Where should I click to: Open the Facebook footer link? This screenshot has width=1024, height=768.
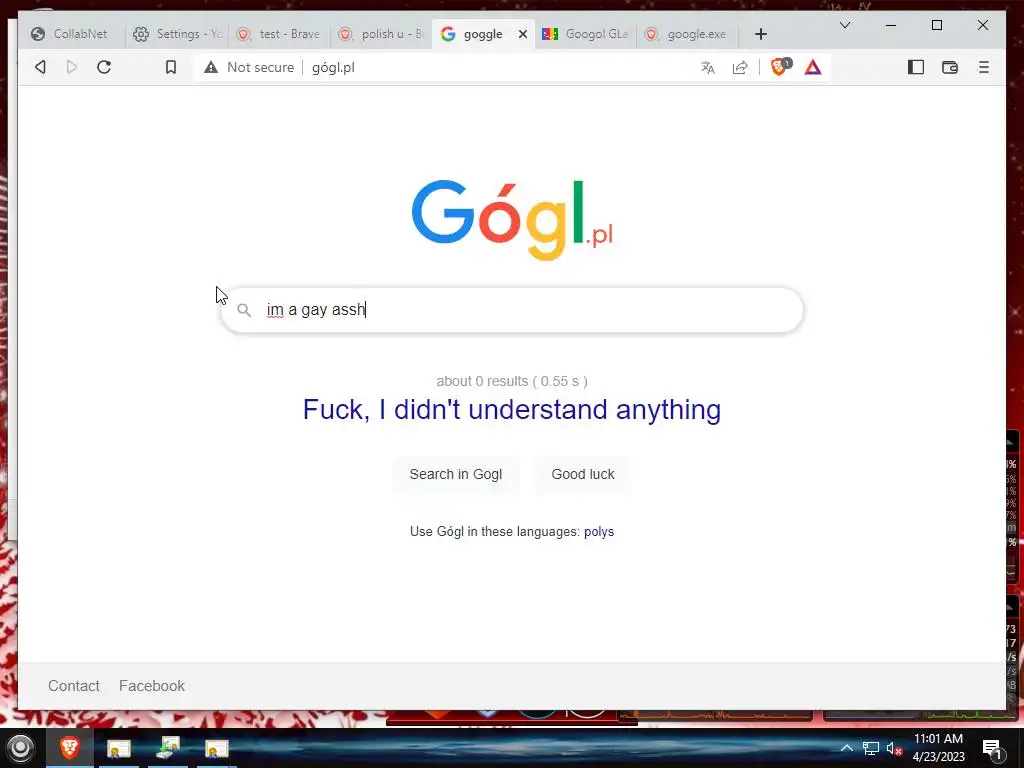click(152, 686)
